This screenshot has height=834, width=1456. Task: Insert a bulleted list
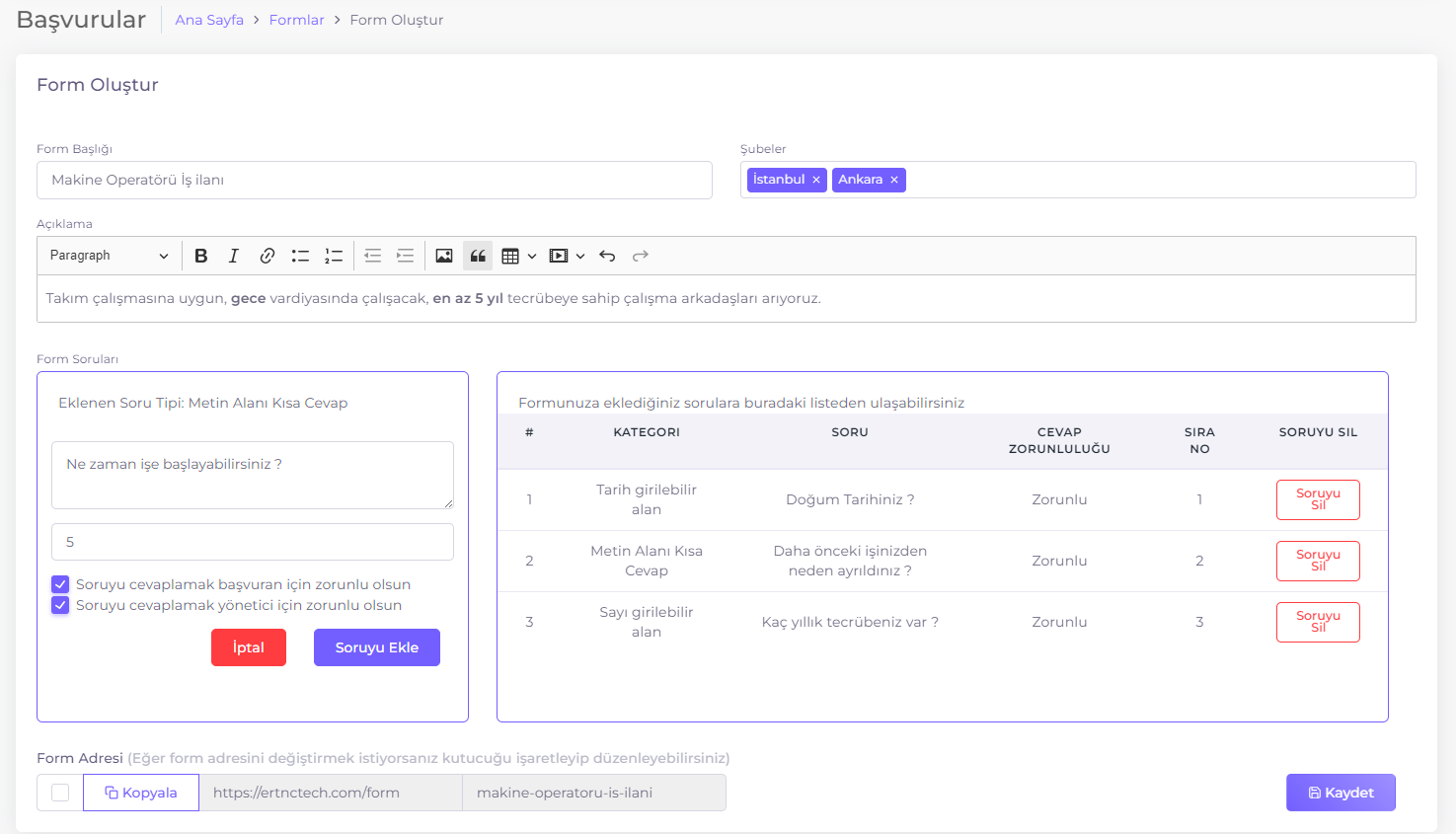(300, 256)
